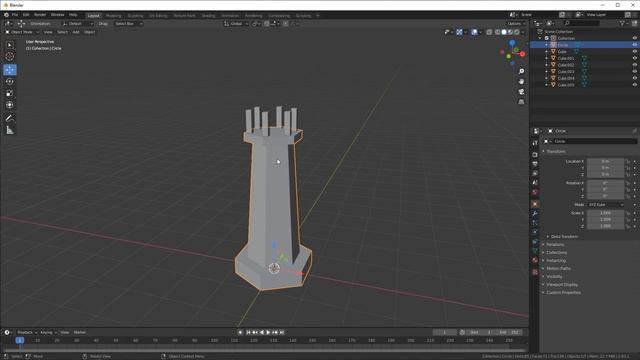Open the File menu
Viewport: 640px width, 360px height.
[15, 15]
